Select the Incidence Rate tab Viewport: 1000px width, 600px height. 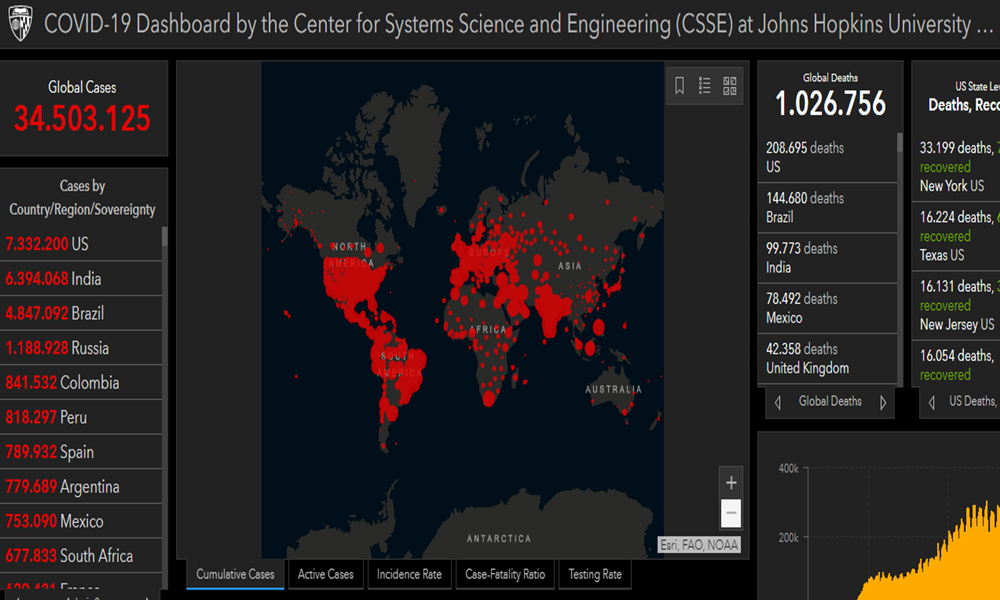[x=409, y=574]
